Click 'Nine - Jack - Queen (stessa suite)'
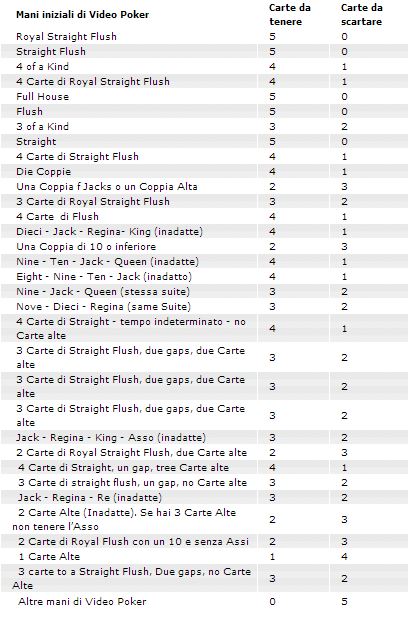The height and width of the screenshot is (617, 412). pos(103,292)
